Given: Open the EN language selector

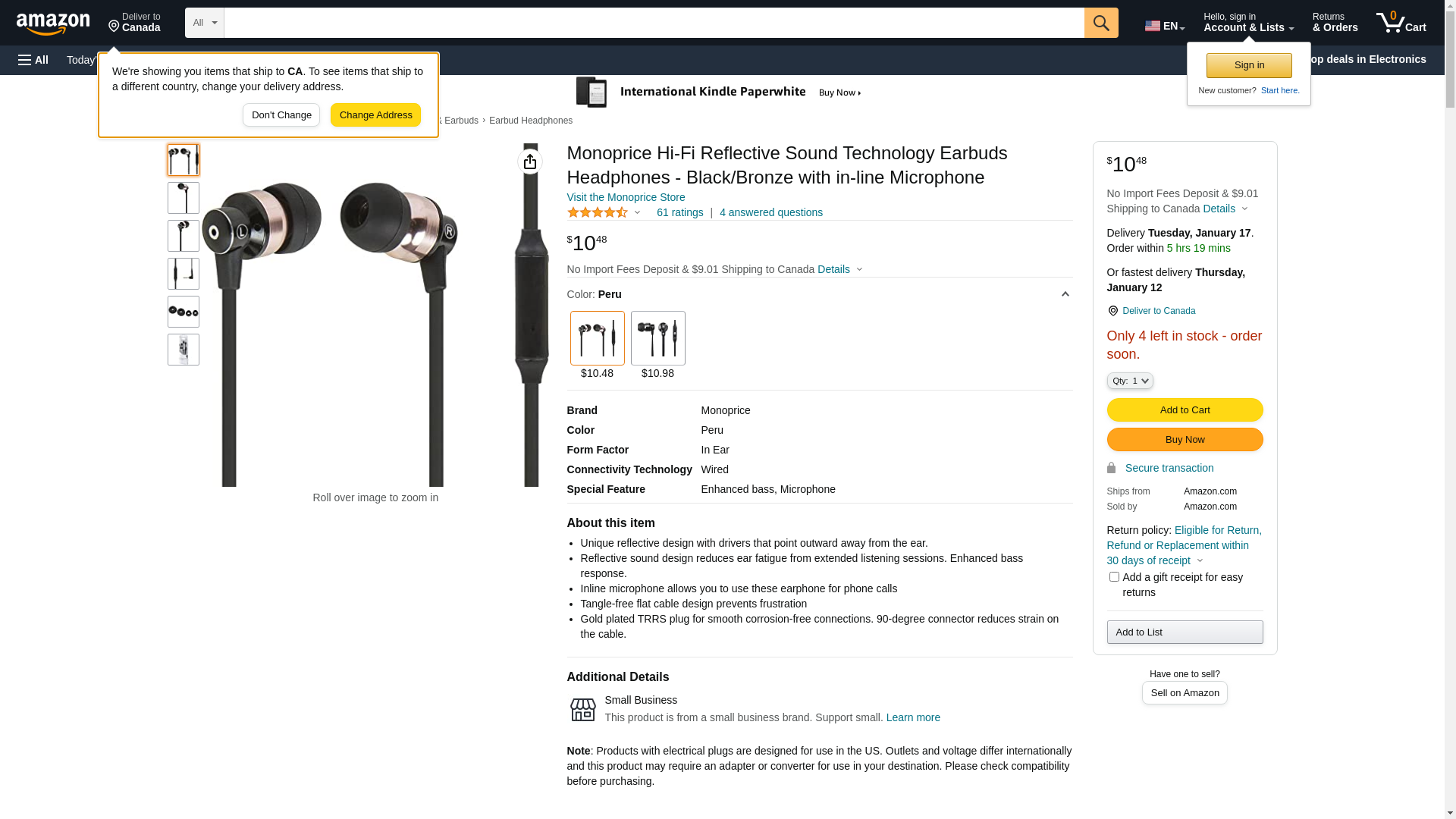Looking at the screenshot, I should tap(1164, 26).
